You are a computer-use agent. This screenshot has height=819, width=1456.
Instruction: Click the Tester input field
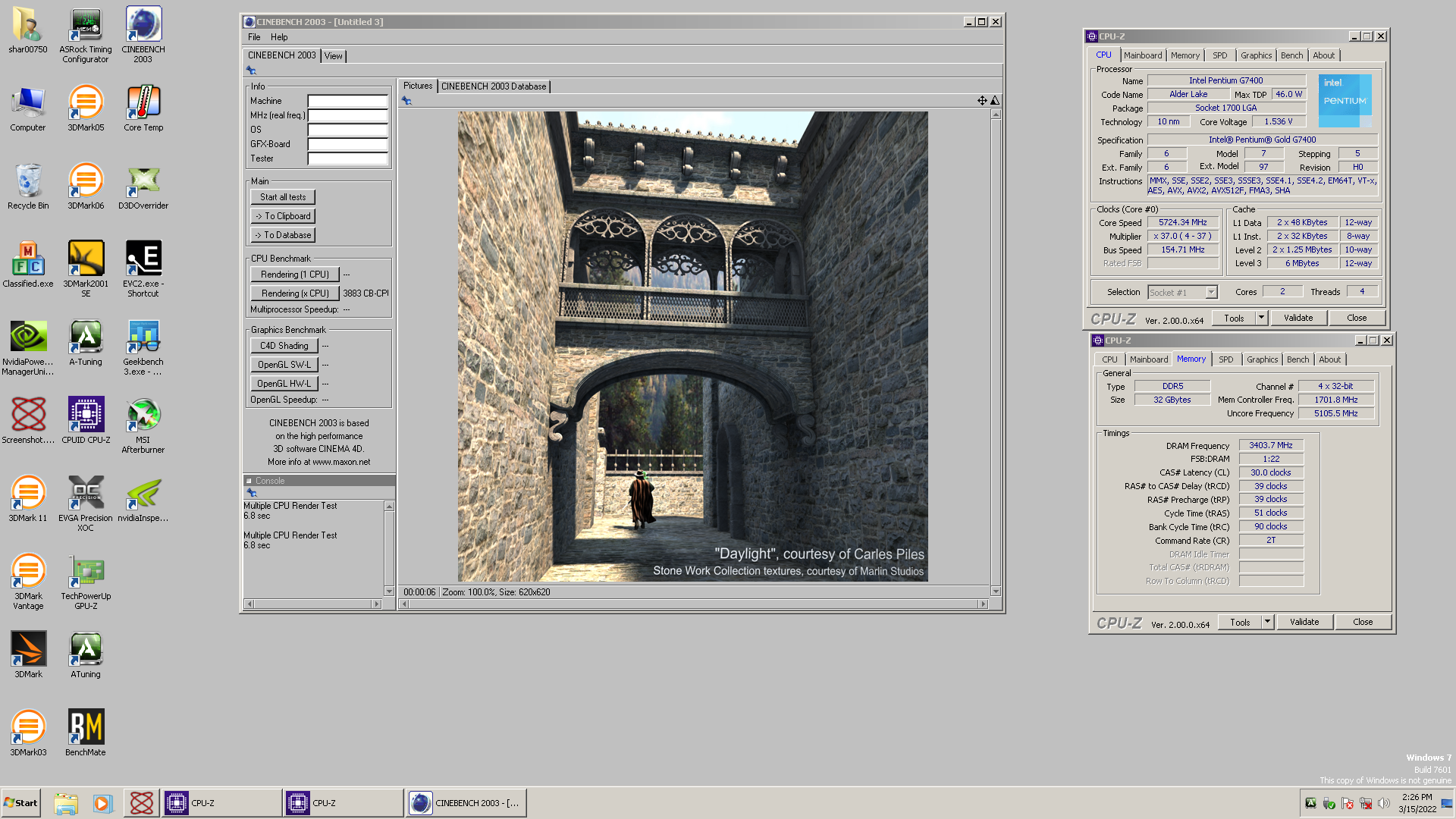click(347, 158)
